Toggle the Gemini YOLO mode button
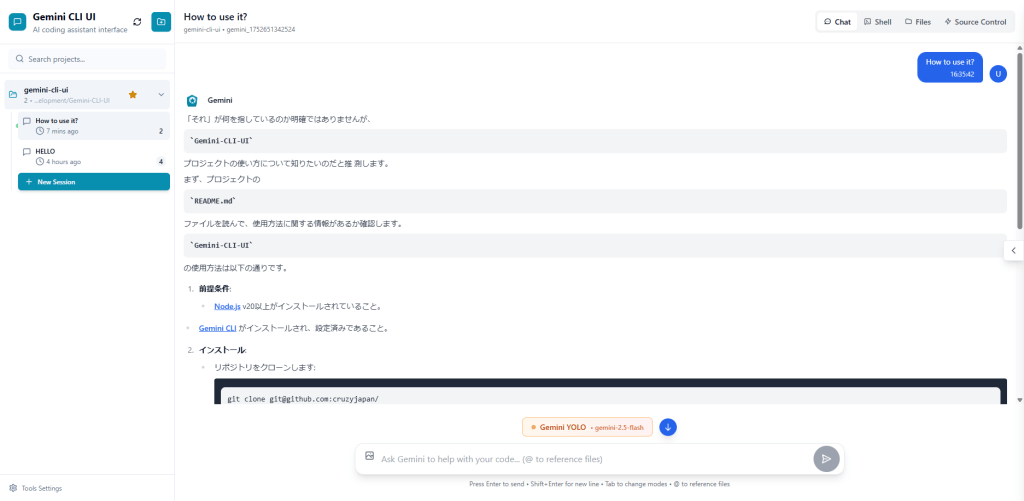The width and height of the screenshot is (1024, 501). point(587,427)
